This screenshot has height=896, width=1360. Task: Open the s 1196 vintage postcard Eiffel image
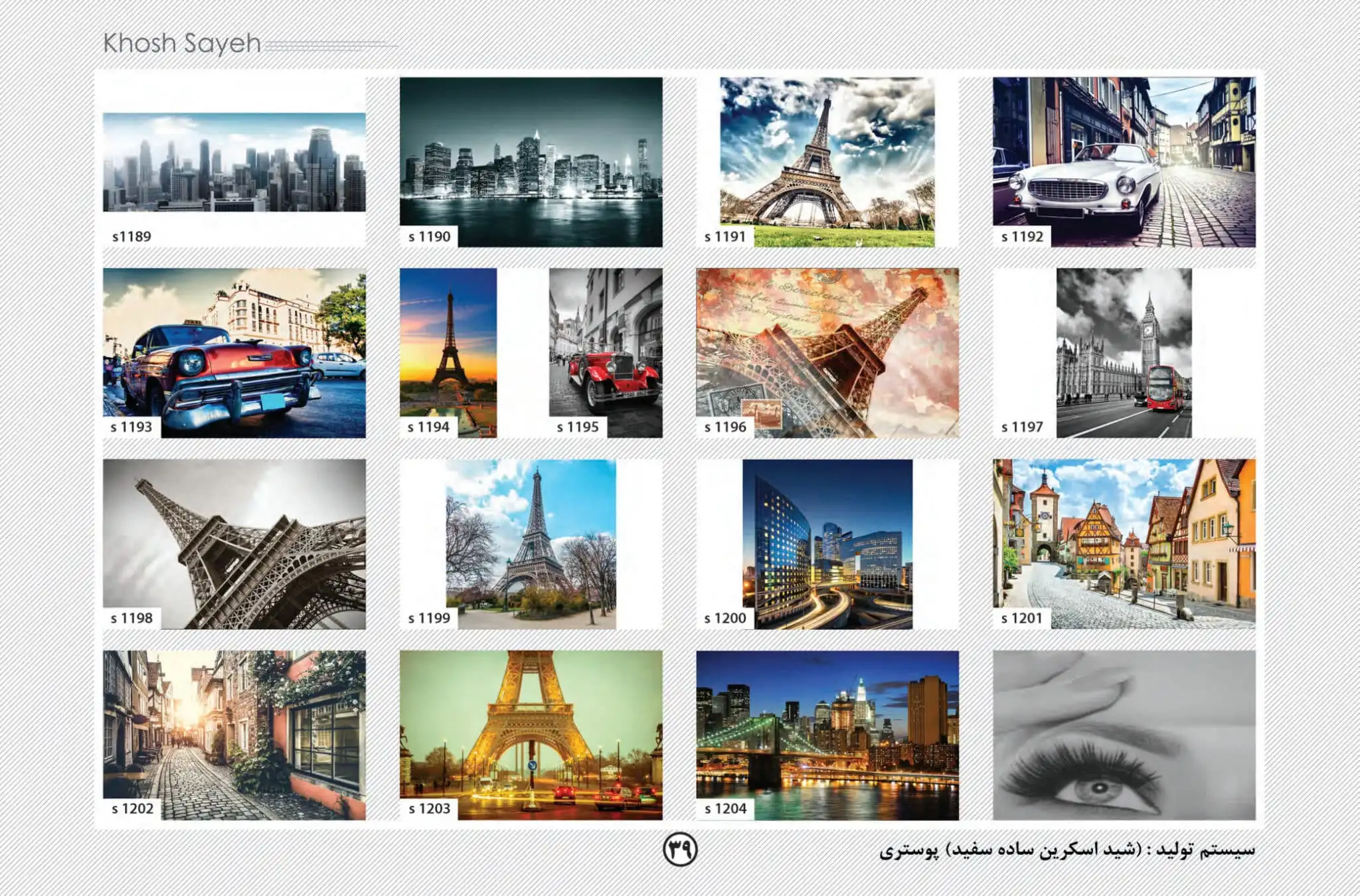click(827, 353)
